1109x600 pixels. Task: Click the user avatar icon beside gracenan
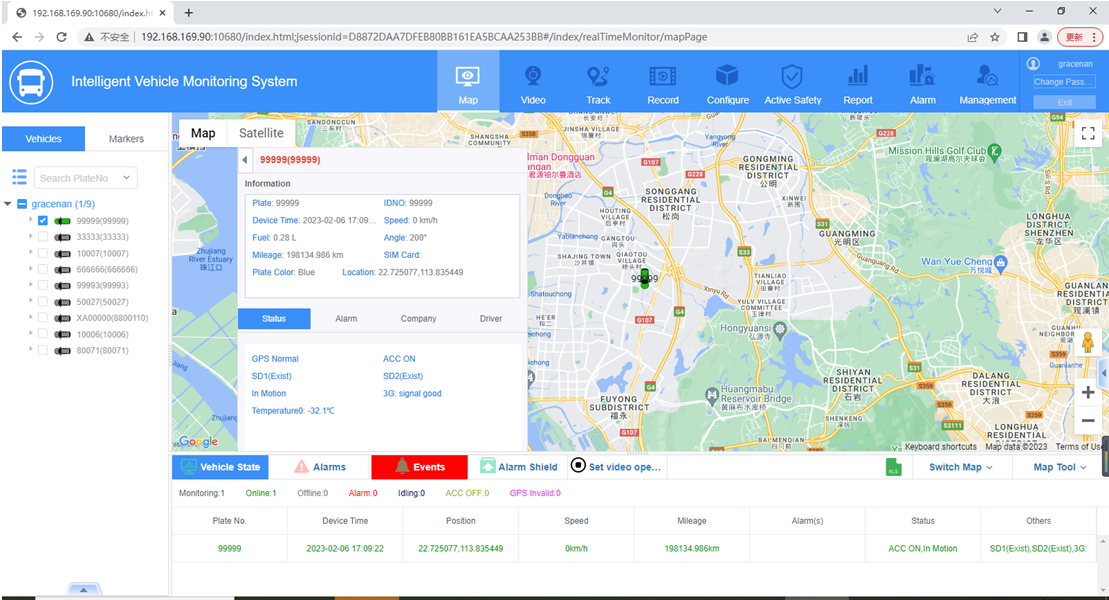[1033, 64]
